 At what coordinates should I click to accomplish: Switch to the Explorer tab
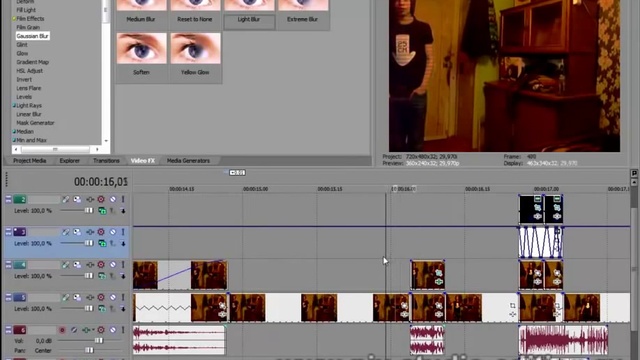pos(69,161)
